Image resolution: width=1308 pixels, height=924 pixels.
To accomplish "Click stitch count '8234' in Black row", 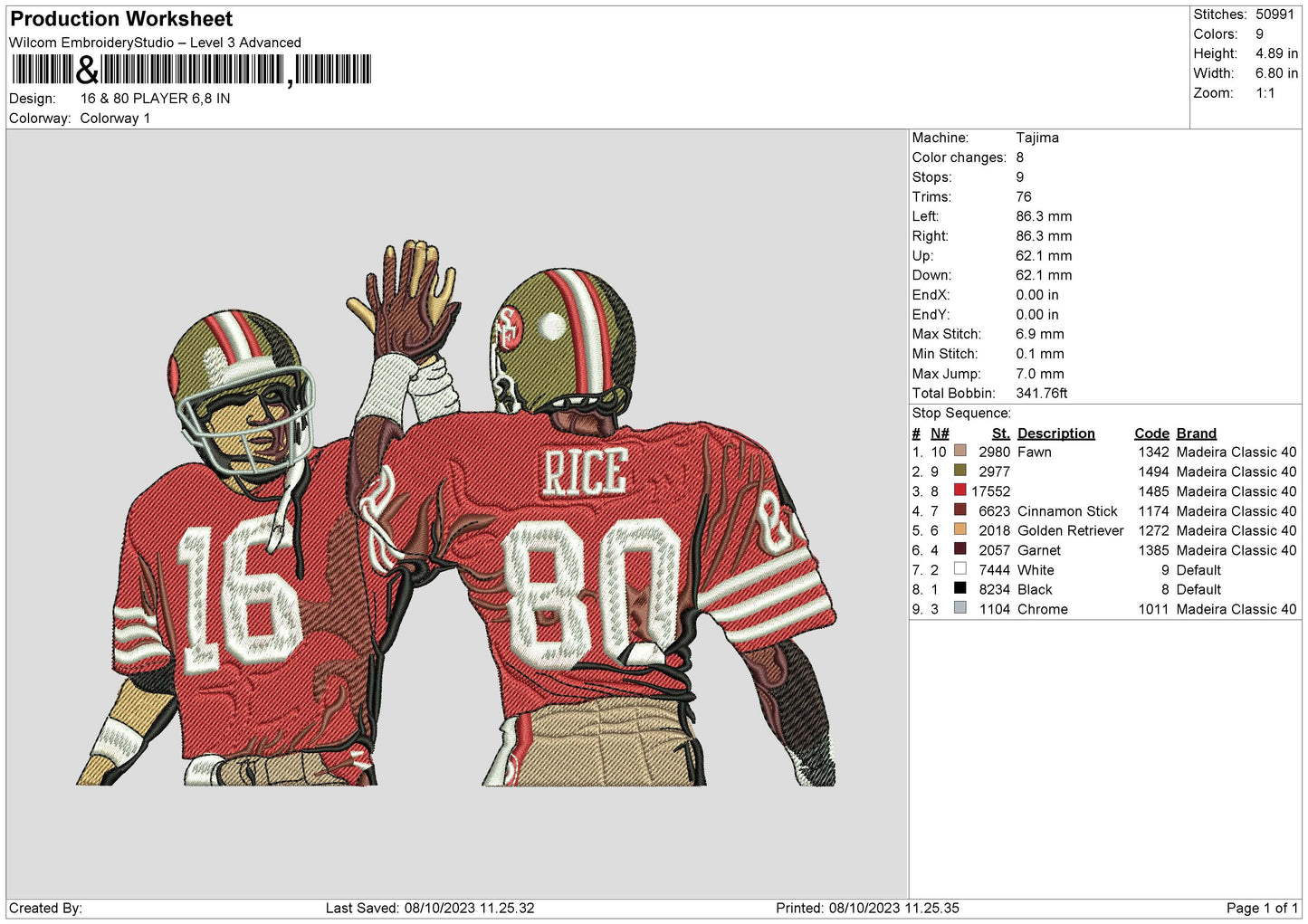I will point(995,590).
